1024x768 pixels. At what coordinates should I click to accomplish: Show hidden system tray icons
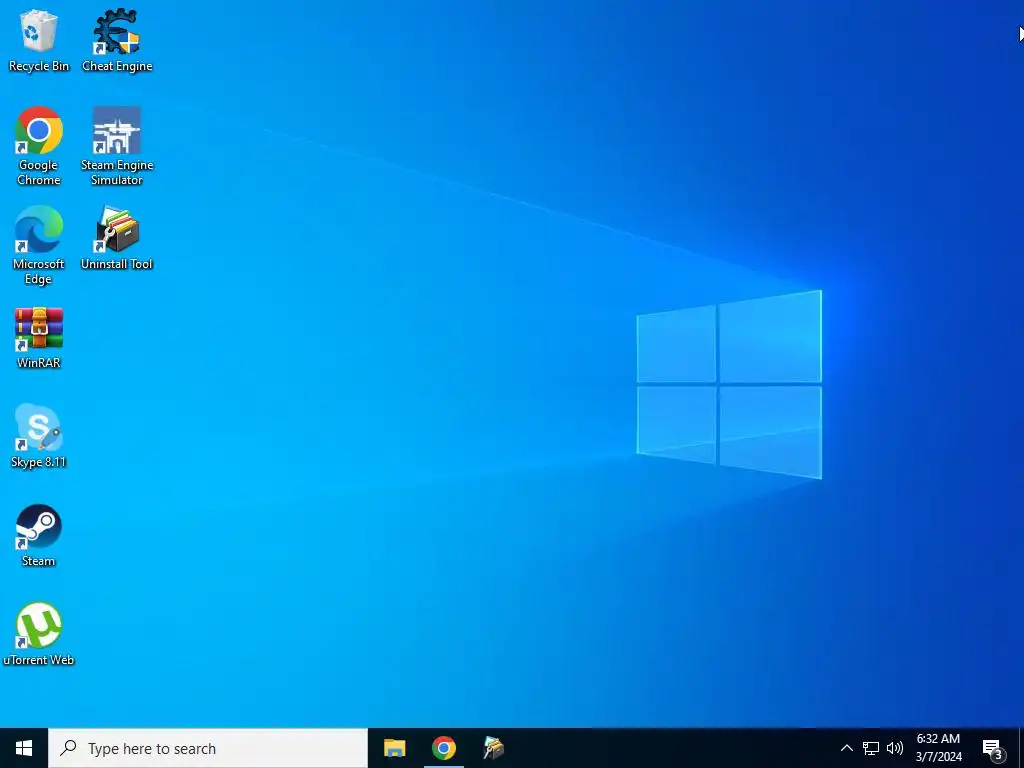click(x=846, y=748)
